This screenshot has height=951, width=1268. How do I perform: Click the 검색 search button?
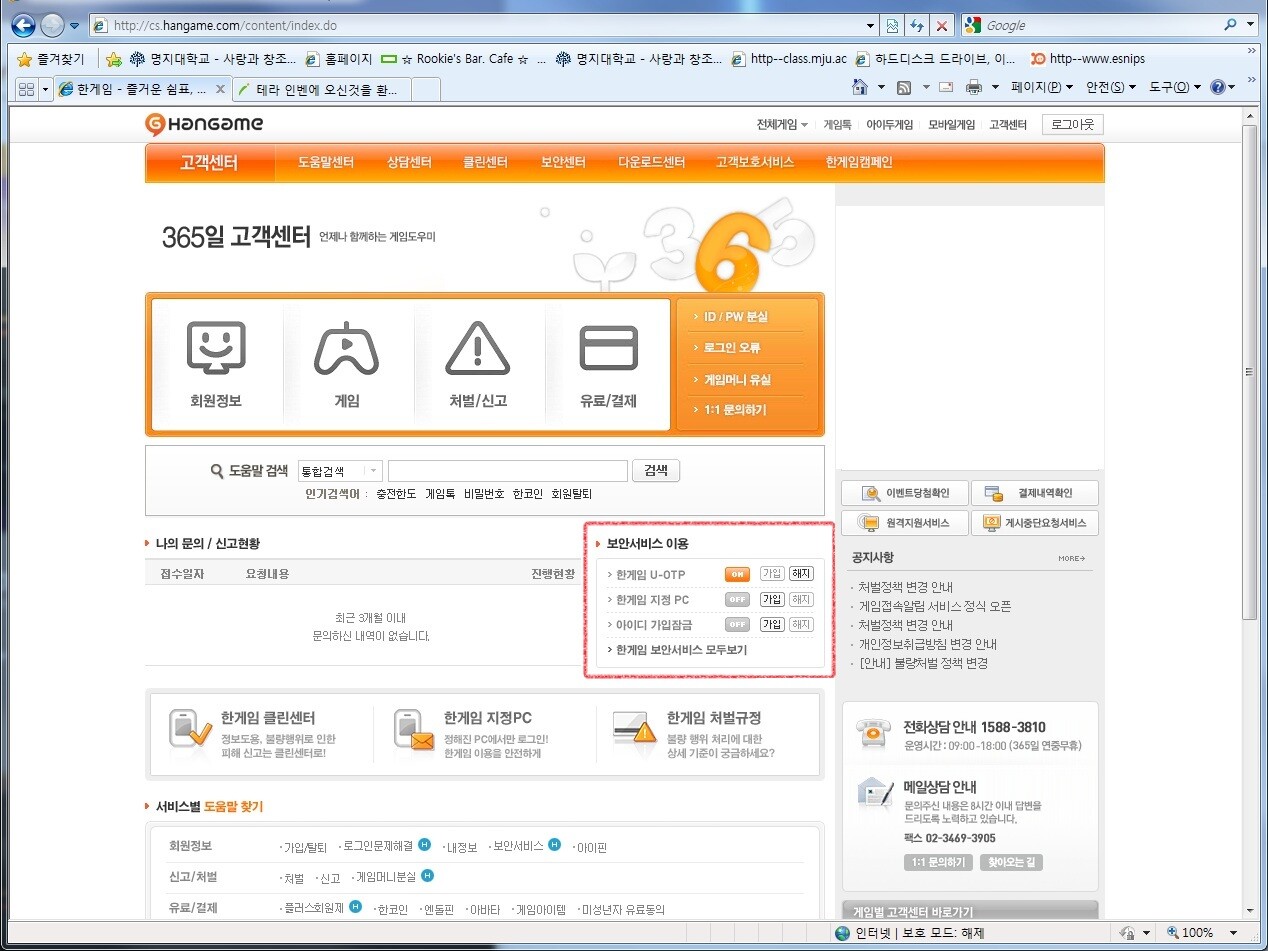tap(656, 471)
